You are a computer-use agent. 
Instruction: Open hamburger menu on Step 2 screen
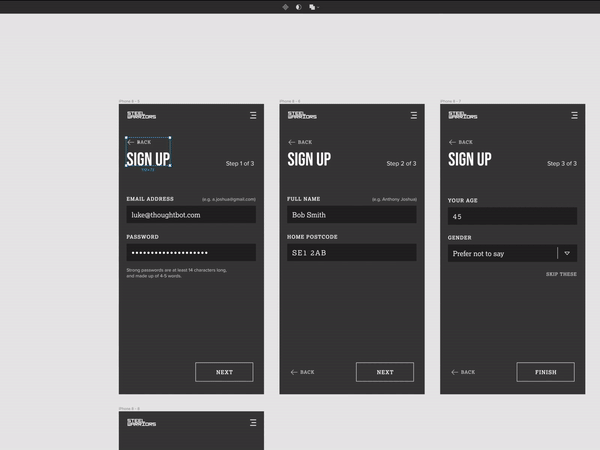(x=413, y=116)
